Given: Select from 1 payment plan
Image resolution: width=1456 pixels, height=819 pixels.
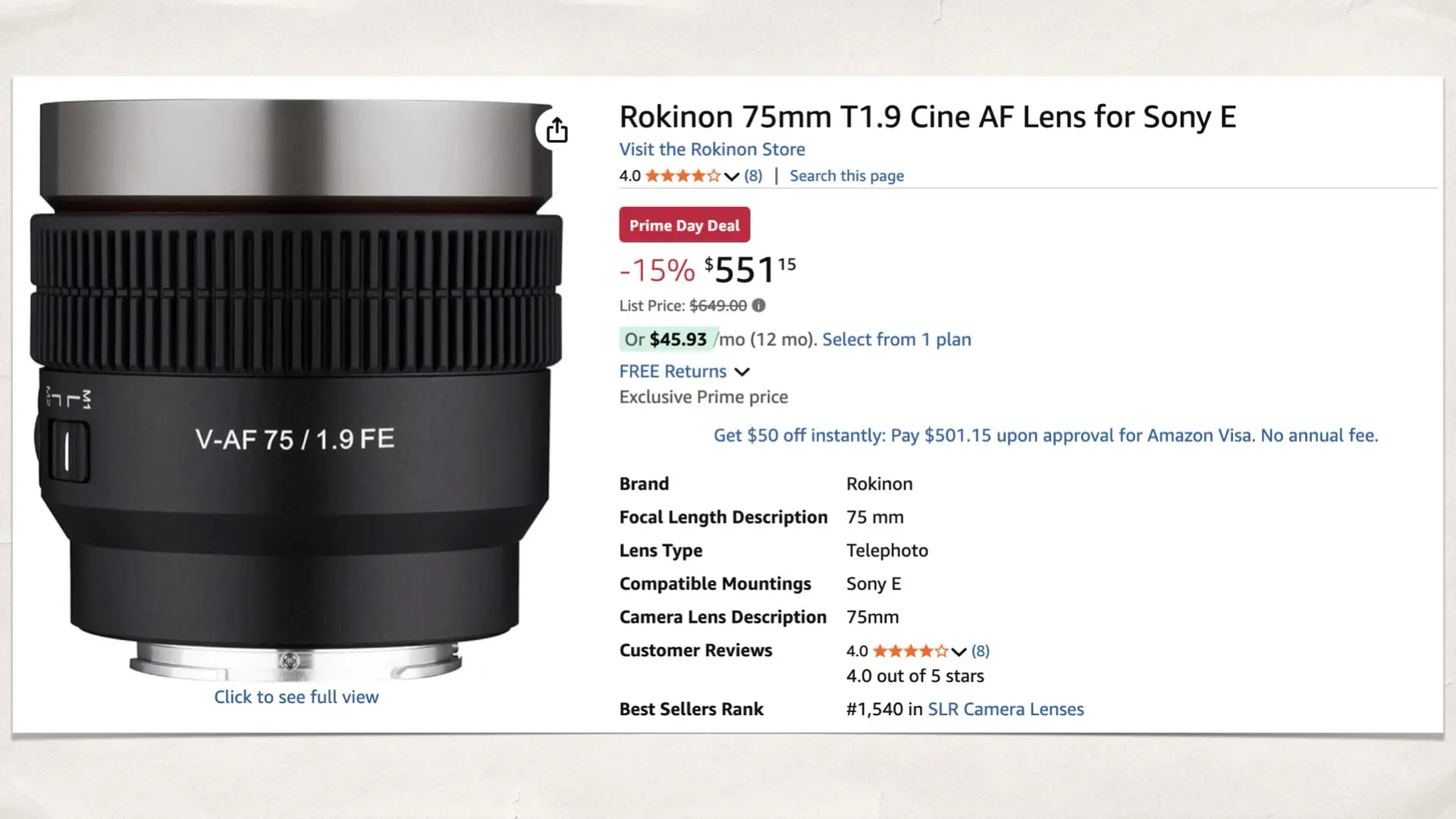Looking at the screenshot, I should [x=896, y=339].
